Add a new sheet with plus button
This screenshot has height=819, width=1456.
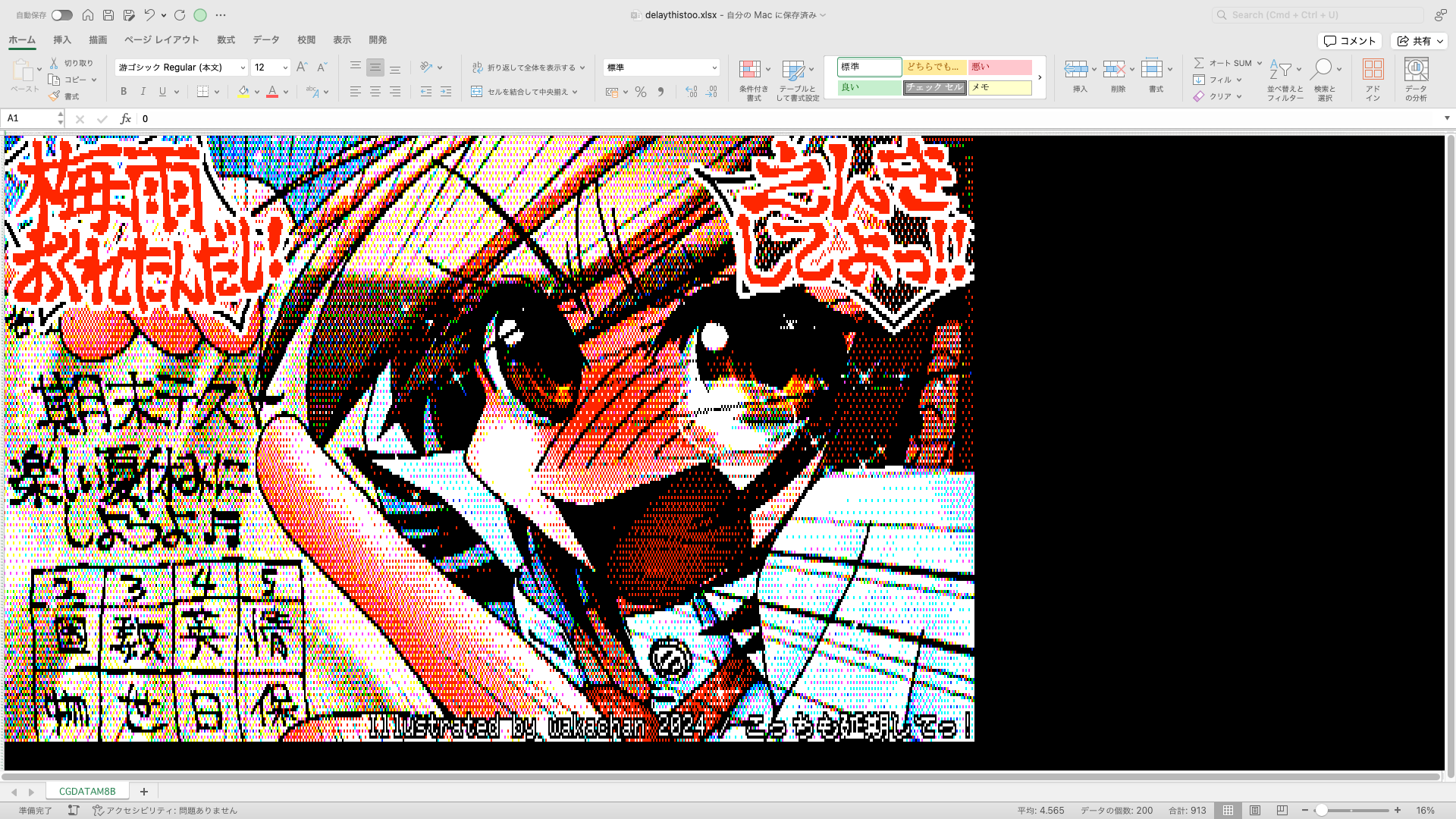click(144, 791)
